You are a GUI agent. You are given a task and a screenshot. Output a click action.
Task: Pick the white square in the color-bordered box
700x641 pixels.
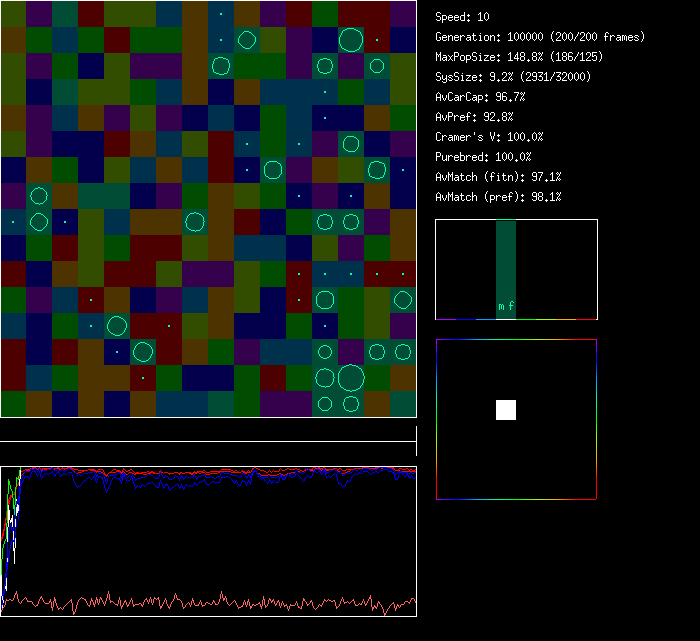pyautogui.click(x=506, y=409)
